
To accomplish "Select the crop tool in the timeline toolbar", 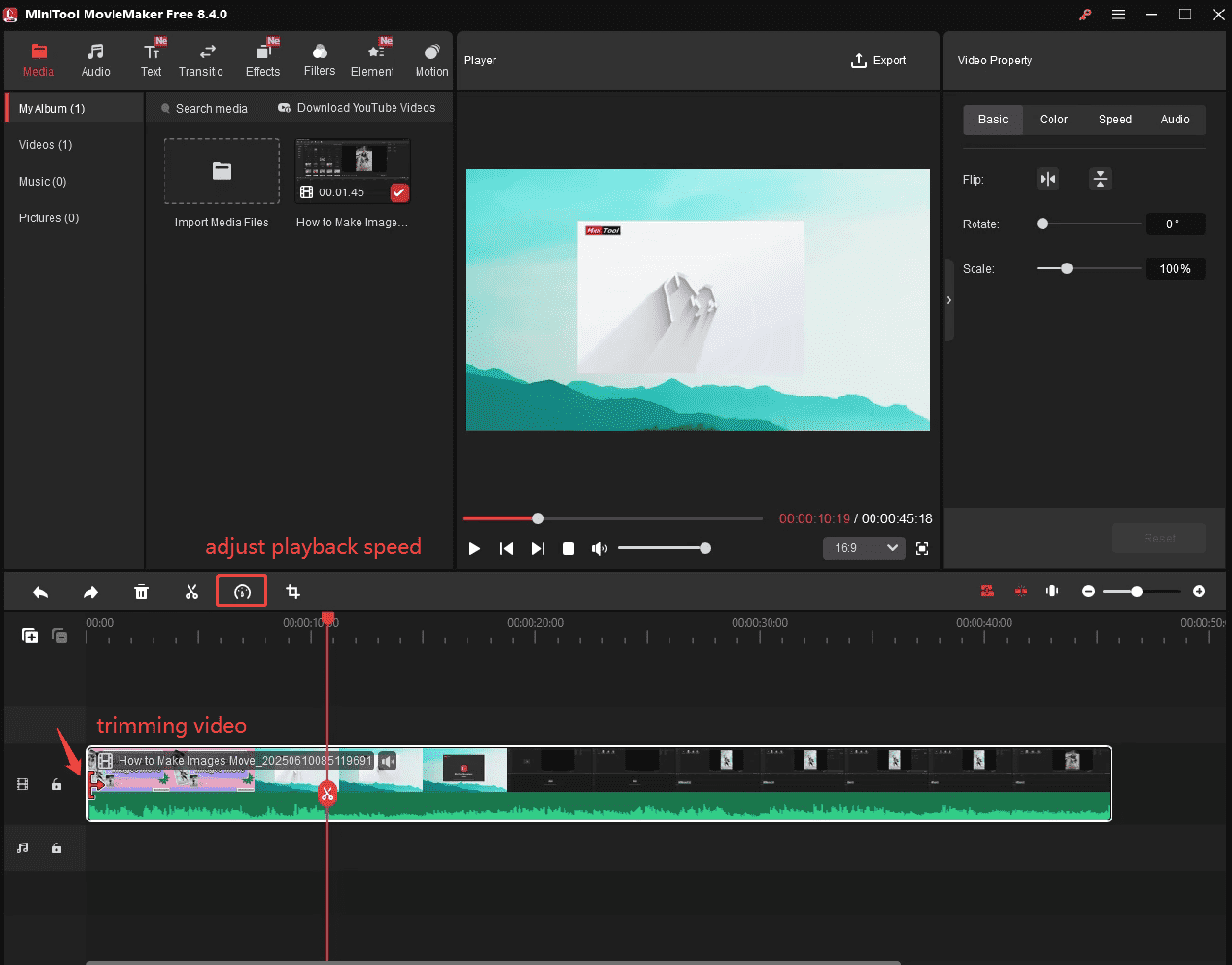I will point(292,591).
